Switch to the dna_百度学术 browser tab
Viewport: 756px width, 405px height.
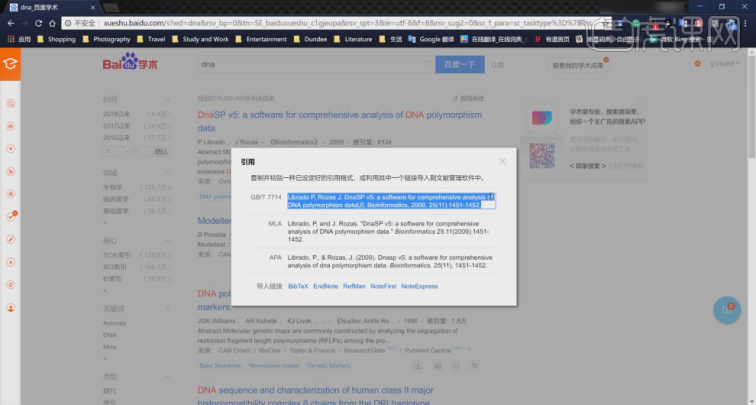click(x=52, y=7)
